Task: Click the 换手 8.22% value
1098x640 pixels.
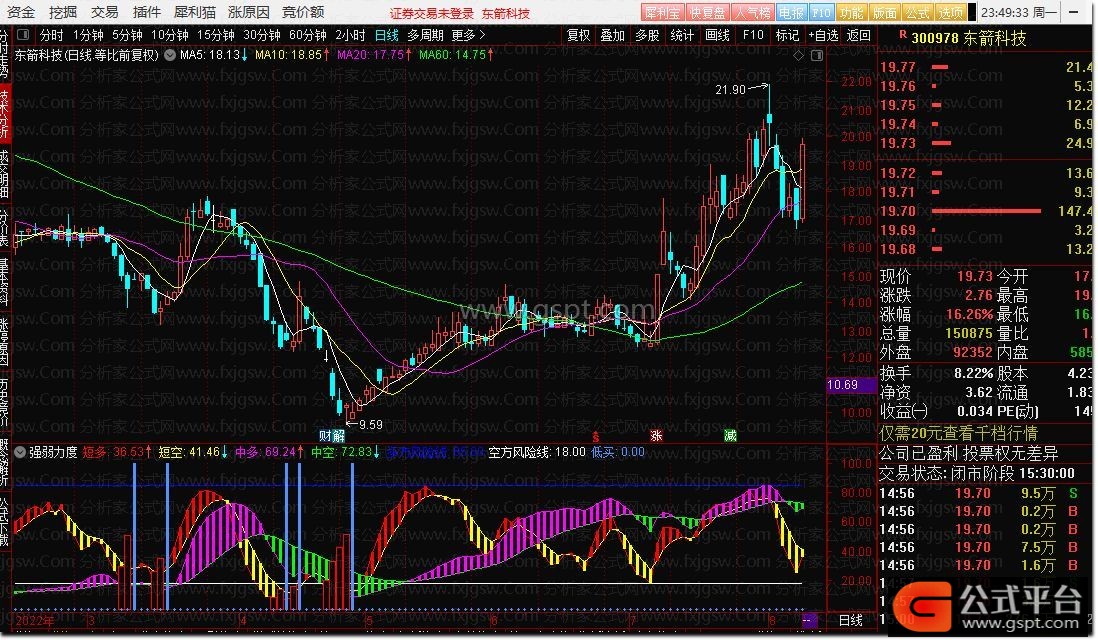Action: pyautogui.click(x=974, y=373)
